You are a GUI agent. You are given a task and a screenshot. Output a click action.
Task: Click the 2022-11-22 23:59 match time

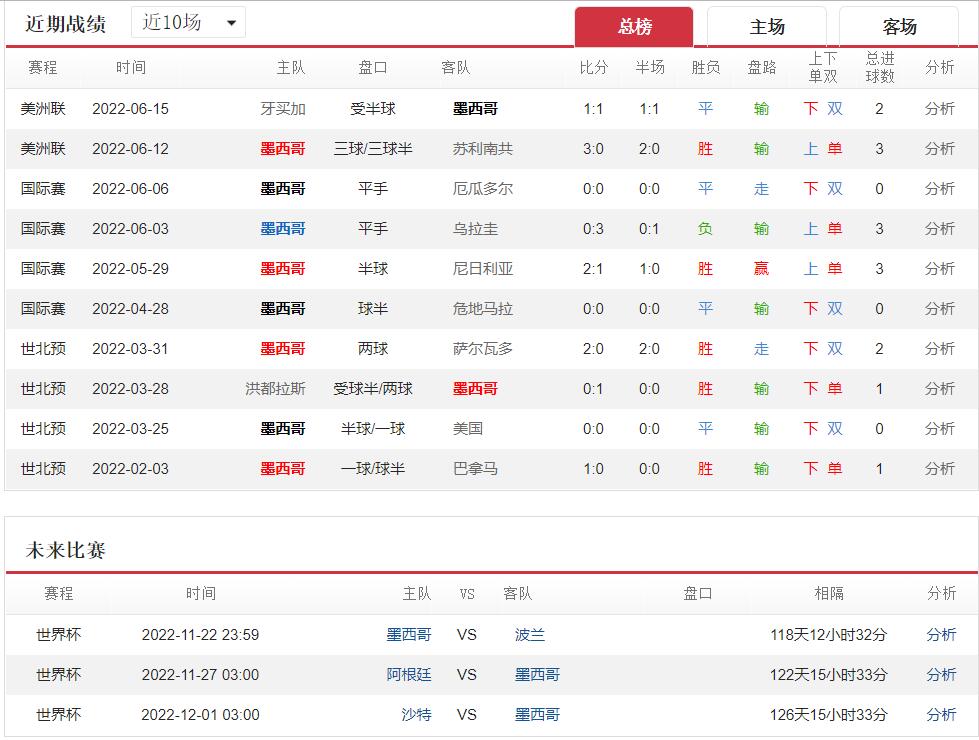[200, 634]
